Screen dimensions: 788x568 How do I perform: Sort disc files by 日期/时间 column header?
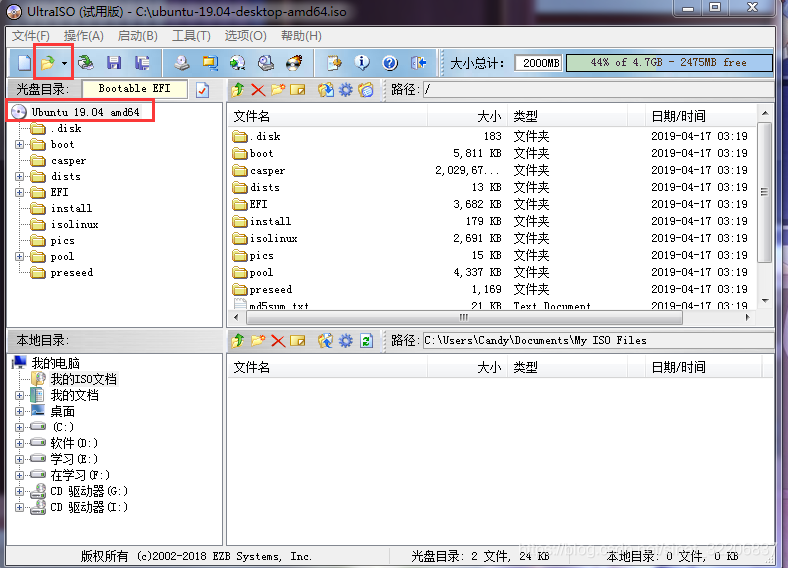701,117
